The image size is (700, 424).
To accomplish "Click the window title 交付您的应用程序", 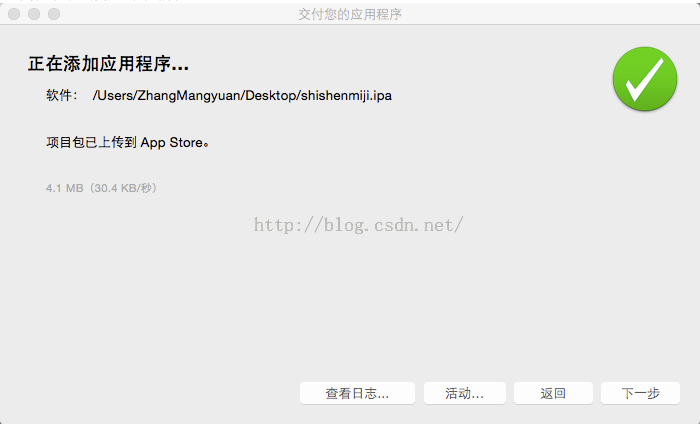I will click(x=350, y=14).
